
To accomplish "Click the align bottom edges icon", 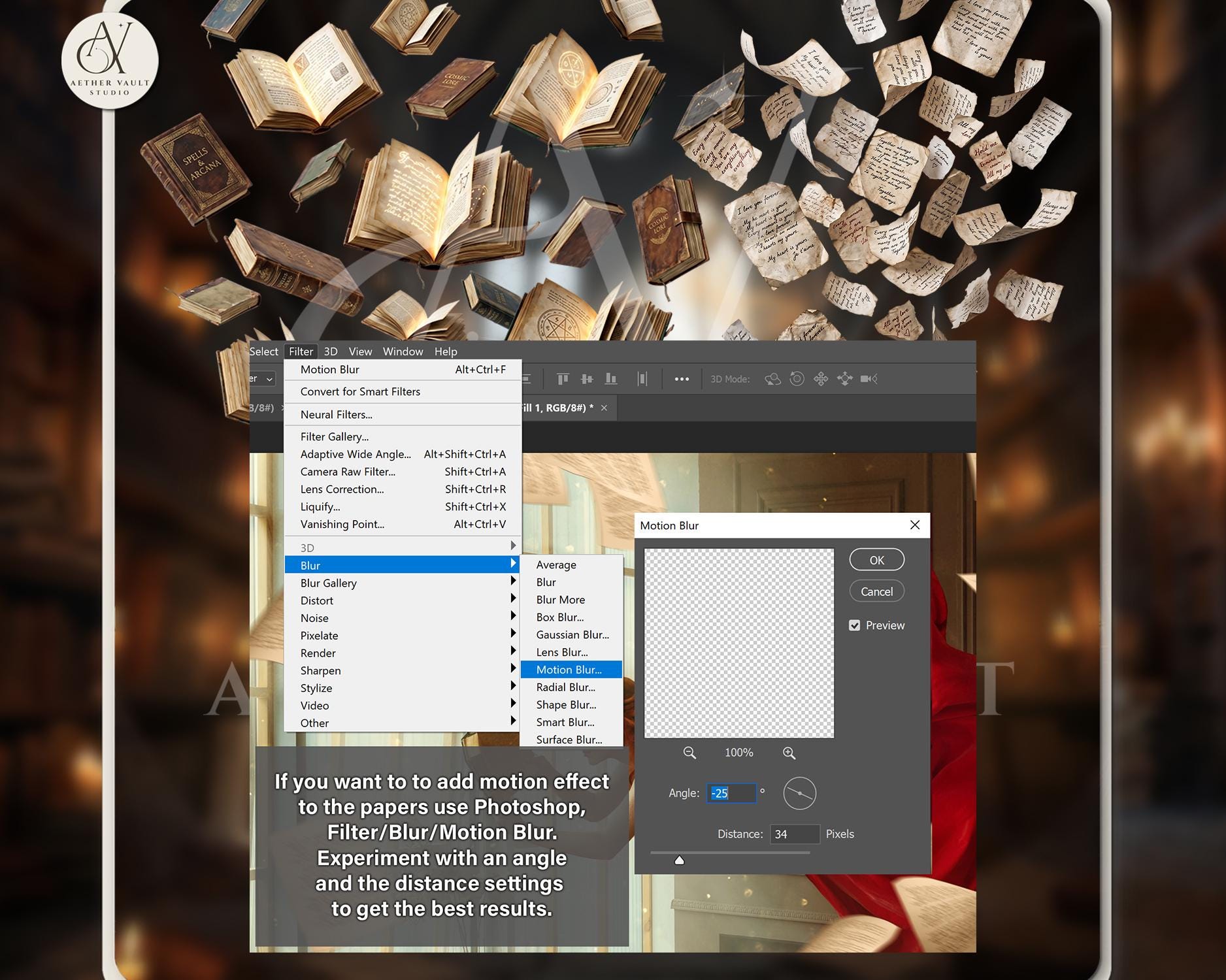I will coord(611,379).
